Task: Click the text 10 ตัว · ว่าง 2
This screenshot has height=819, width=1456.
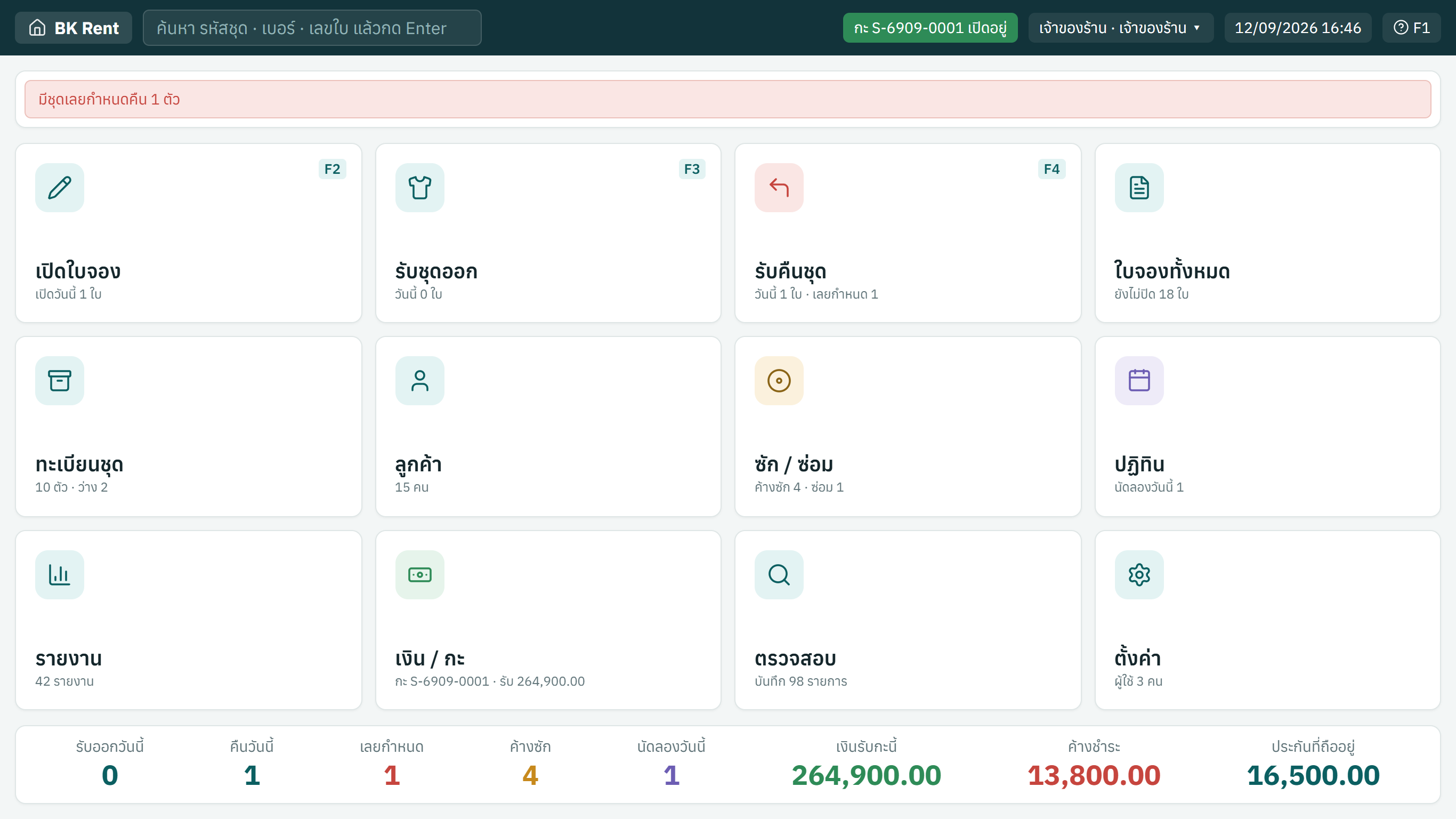Action: [x=71, y=487]
